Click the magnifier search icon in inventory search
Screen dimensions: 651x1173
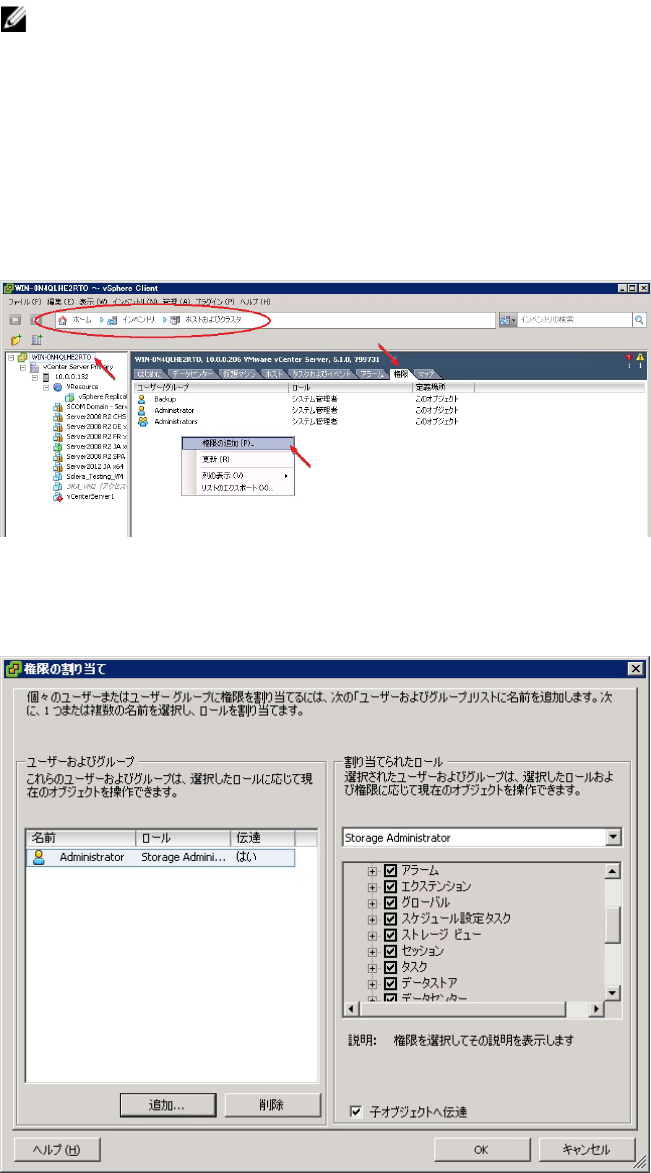[x=640, y=319]
